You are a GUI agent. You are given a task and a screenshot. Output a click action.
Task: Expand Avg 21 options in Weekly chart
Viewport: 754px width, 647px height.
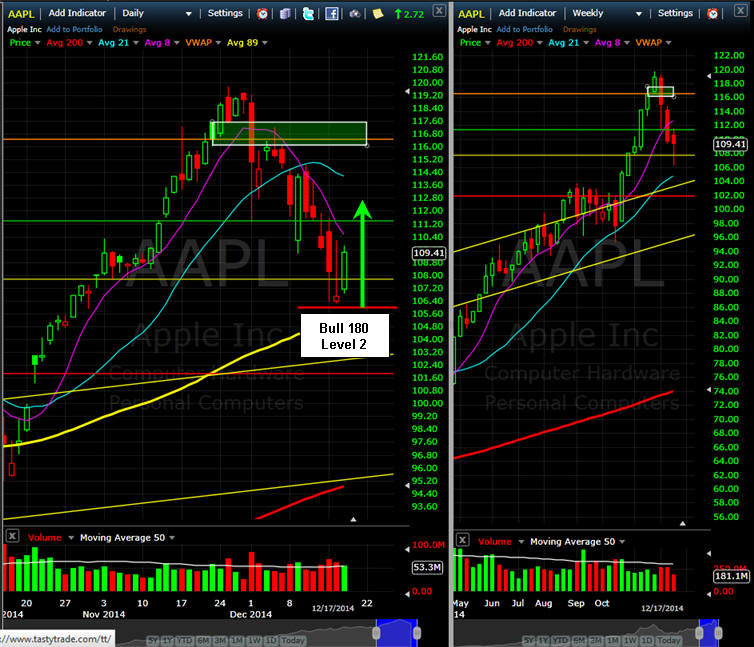coord(586,43)
